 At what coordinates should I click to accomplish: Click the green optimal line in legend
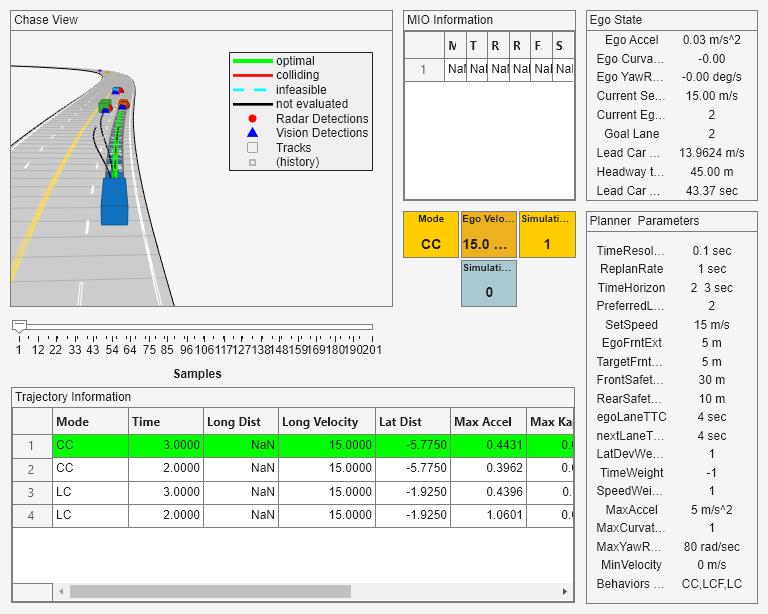[252, 61]
